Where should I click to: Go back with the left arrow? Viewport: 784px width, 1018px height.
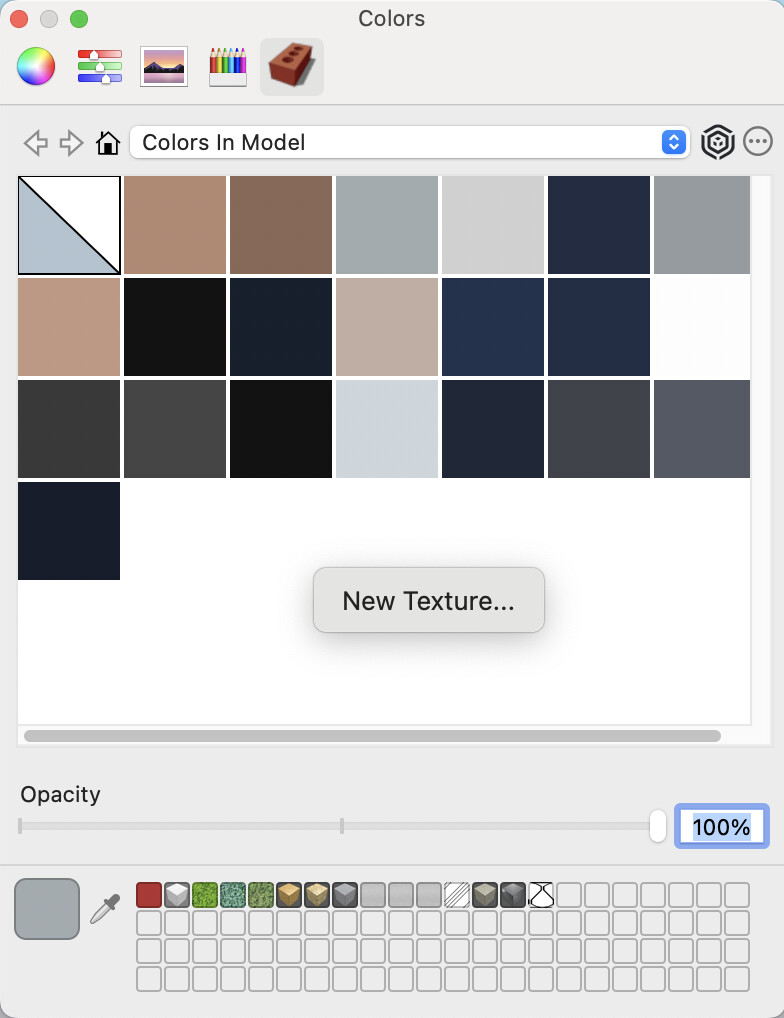pos(36,143)
